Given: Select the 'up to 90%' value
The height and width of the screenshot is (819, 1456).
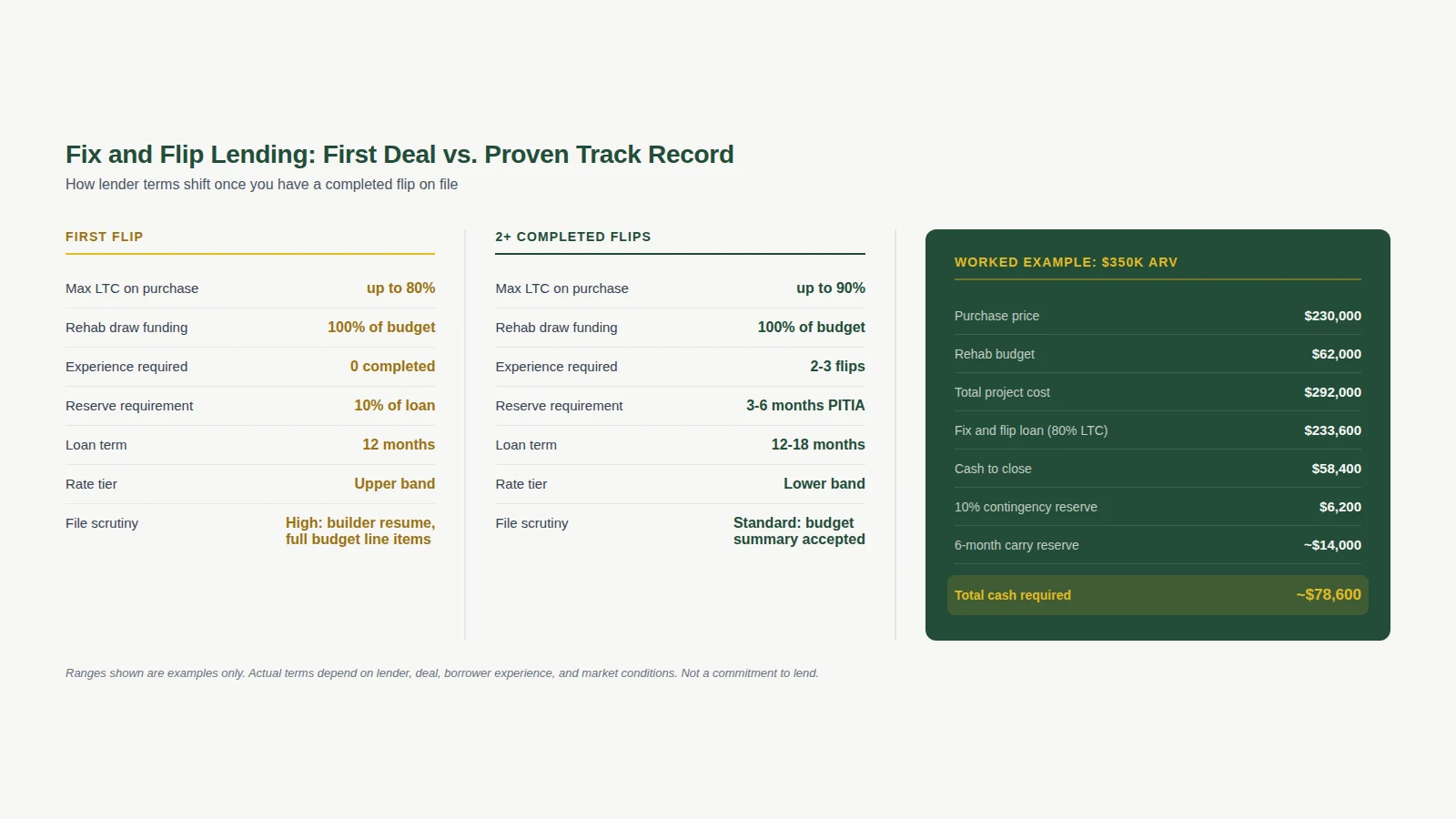Looking at the screenshot, I should [x=831, y=288].
